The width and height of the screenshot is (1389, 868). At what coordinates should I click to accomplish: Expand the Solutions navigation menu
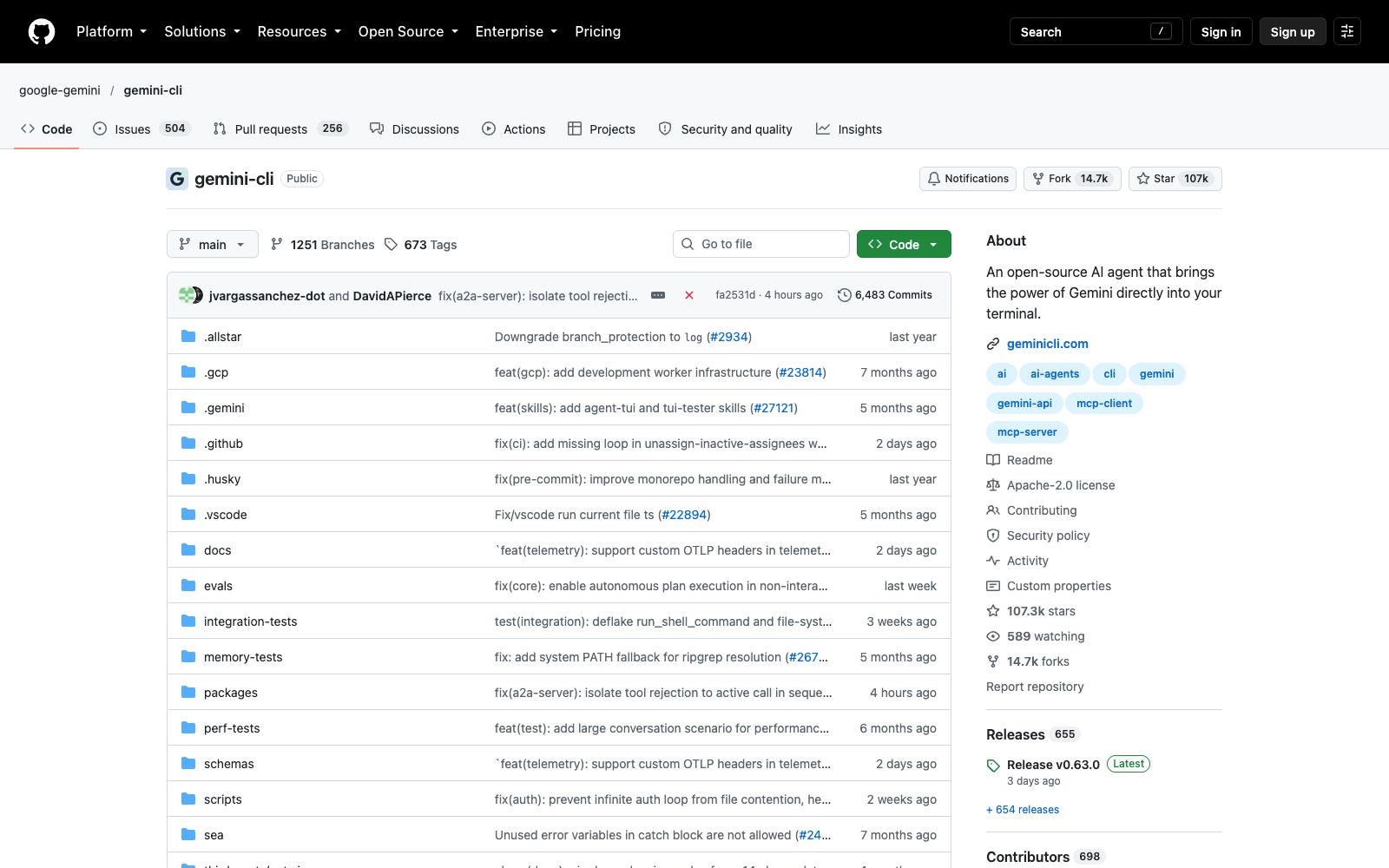pos(202,31)
